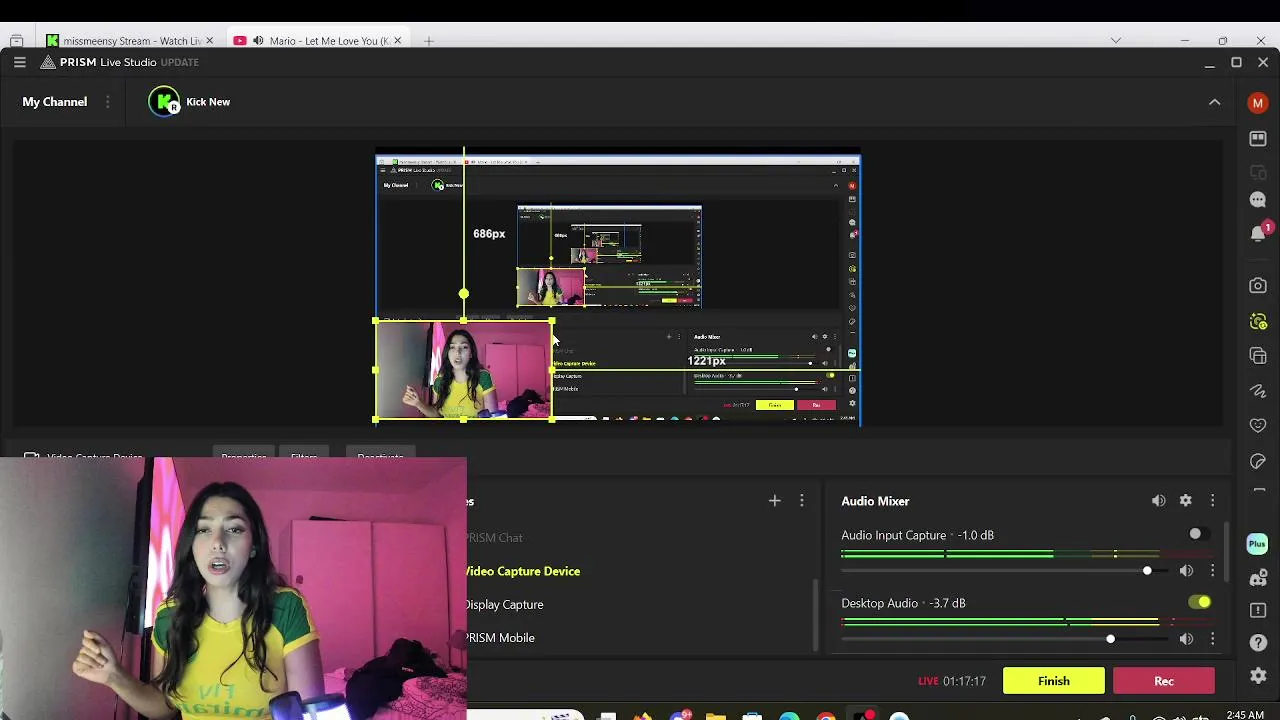Viewport: 1280px width, 720px height.
Task: Click the Rec record button
Action: (x=1164, y=681)
